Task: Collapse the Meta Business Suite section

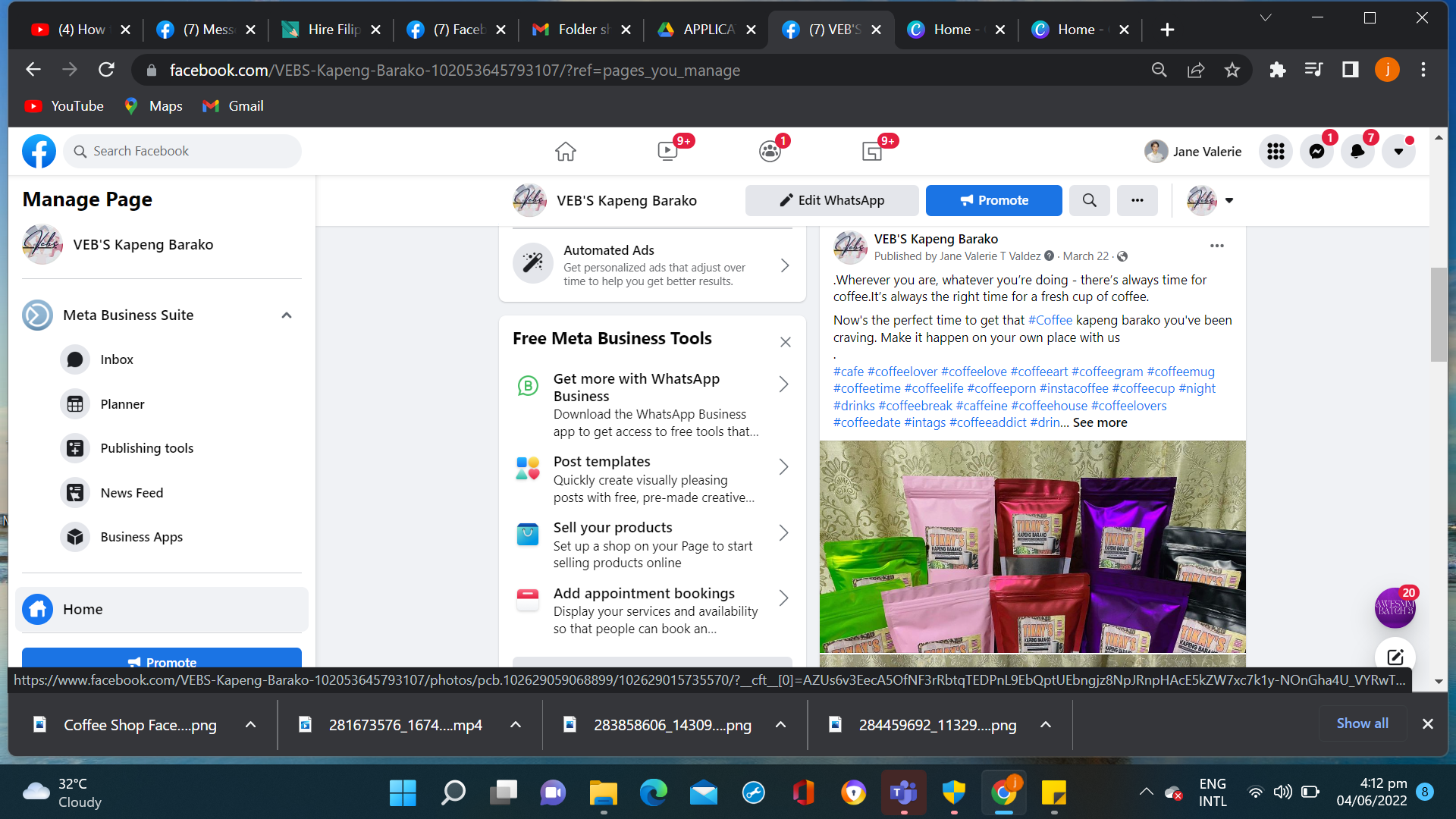Action: coord(287,315)
